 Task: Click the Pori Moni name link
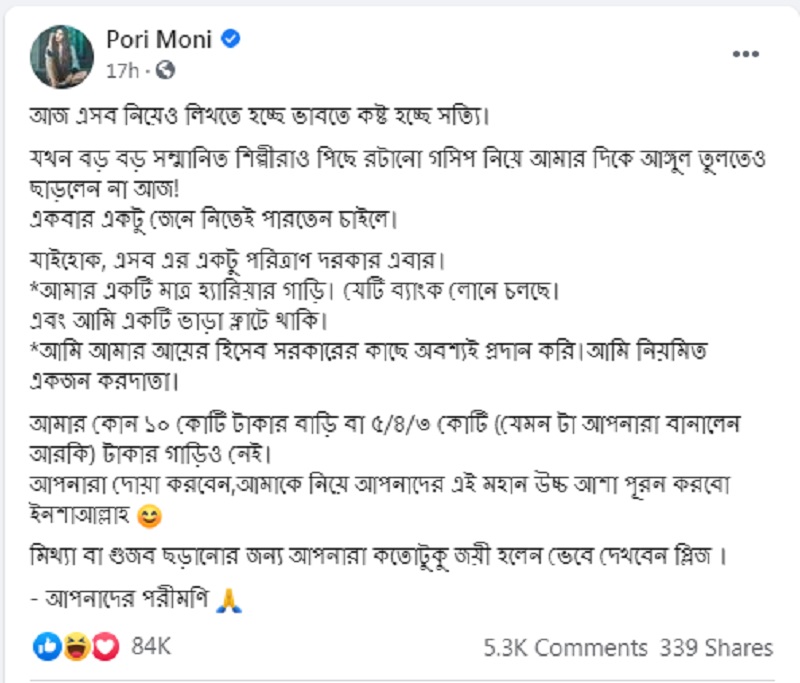pos(159,39)
